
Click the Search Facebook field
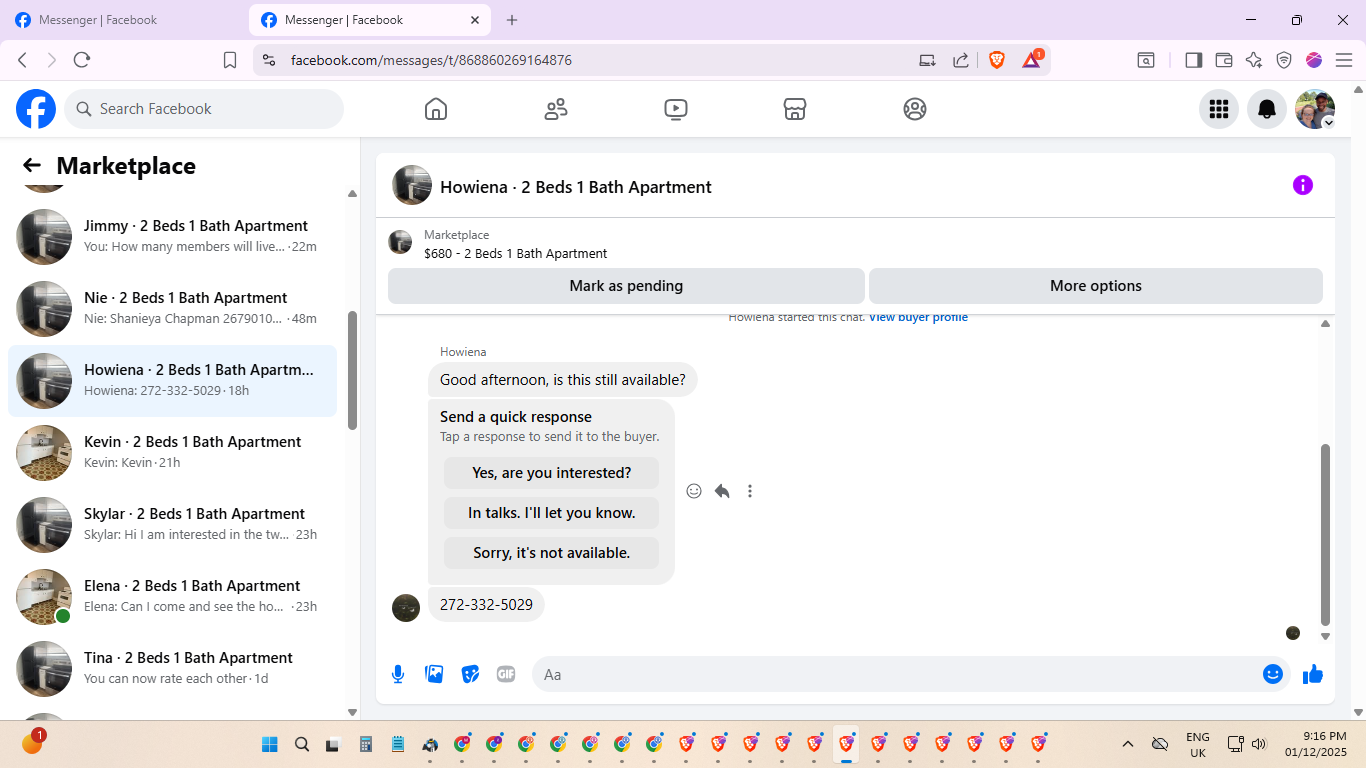click(x=204, y=109)
